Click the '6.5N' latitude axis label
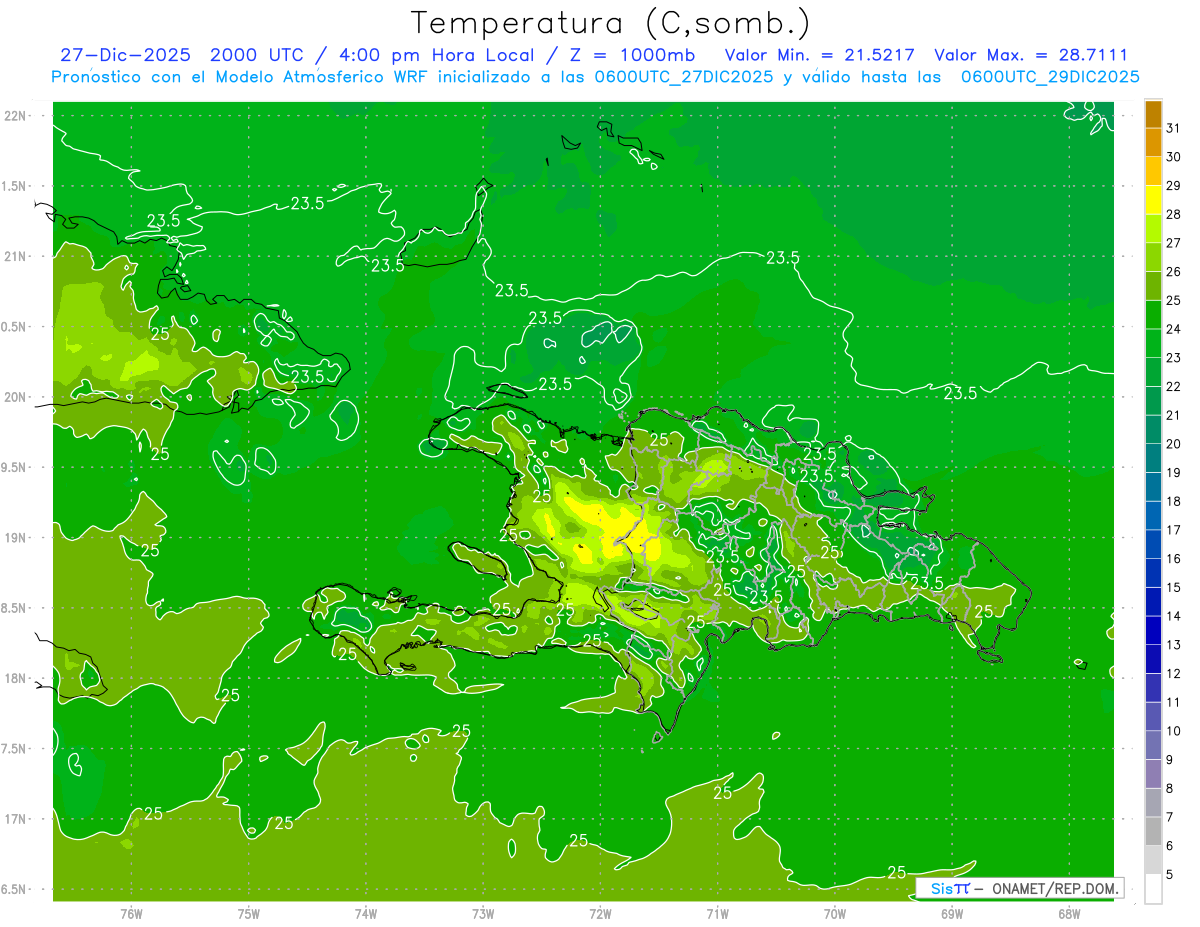 [x=15, y=889]
